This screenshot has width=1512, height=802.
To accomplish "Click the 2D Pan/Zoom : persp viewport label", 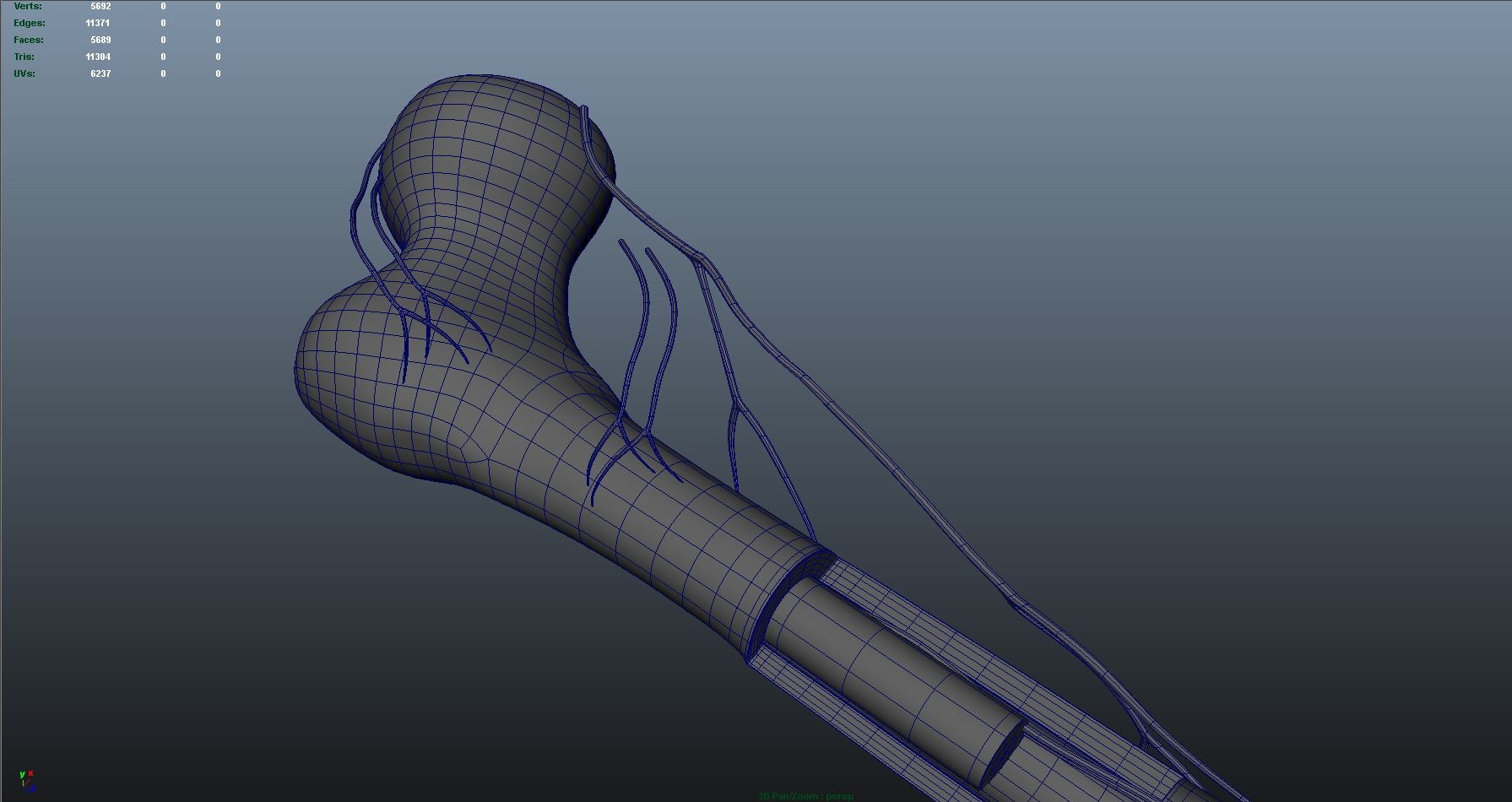I will (x=805, y=795).
